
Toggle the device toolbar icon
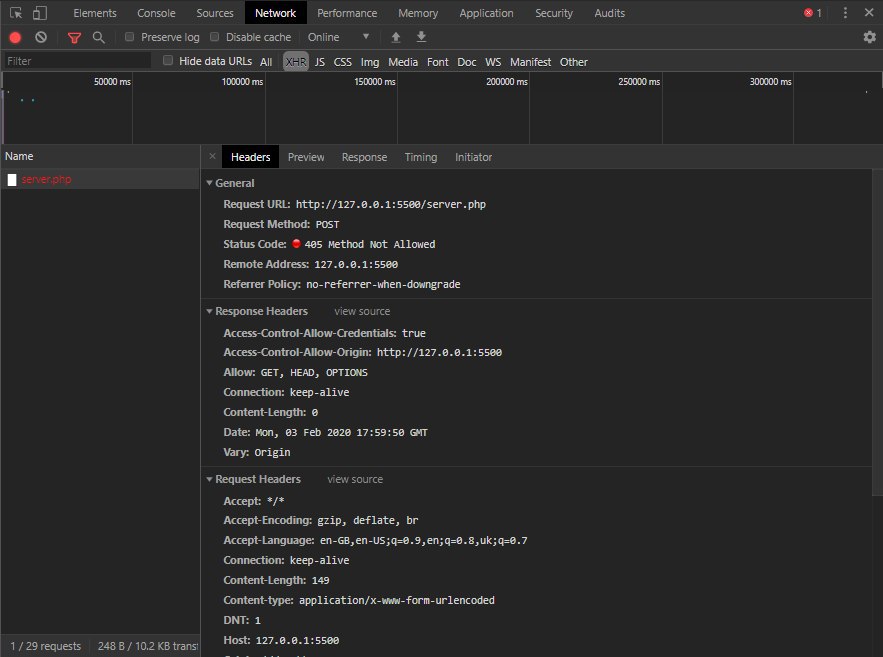tap(40, 13)
